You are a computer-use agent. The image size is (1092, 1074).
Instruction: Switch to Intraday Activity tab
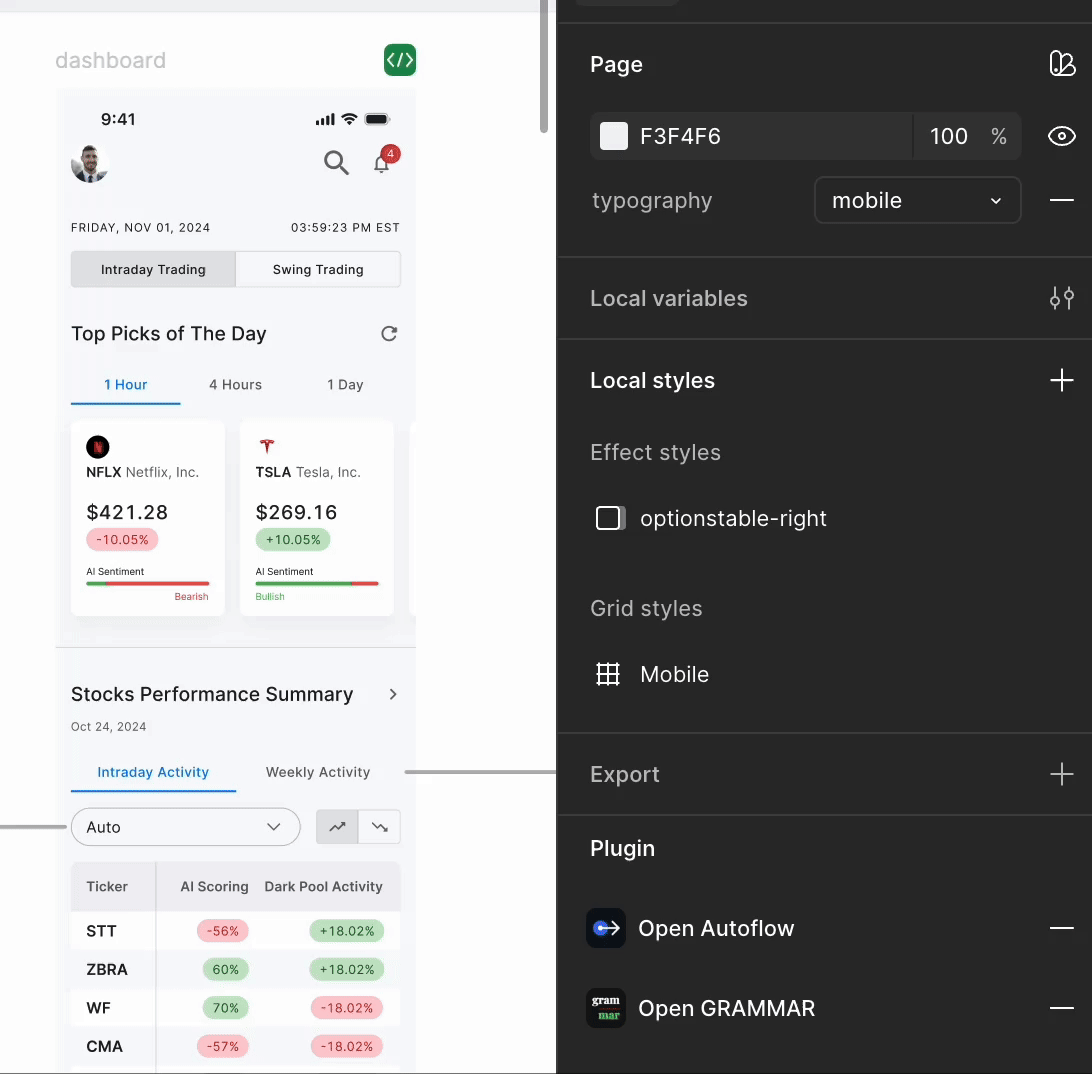(153, 772)
